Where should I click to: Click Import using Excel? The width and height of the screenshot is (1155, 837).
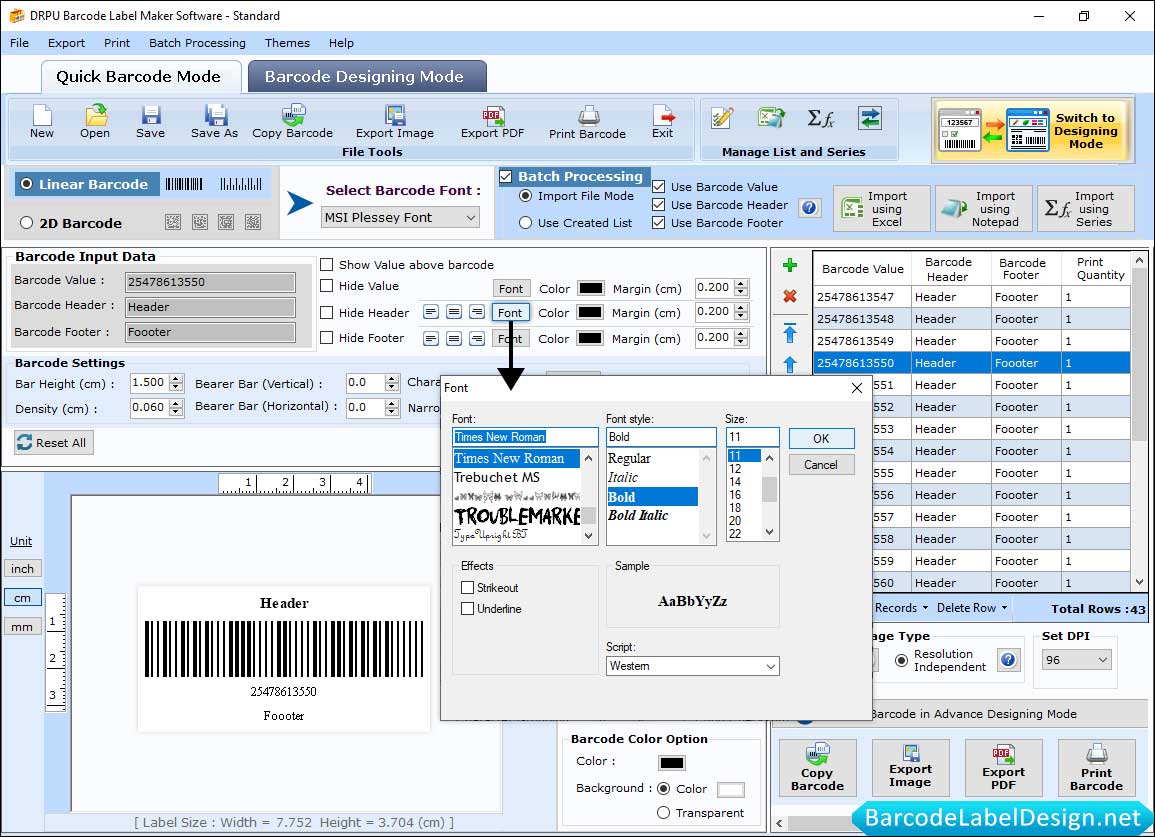point(882,209)
